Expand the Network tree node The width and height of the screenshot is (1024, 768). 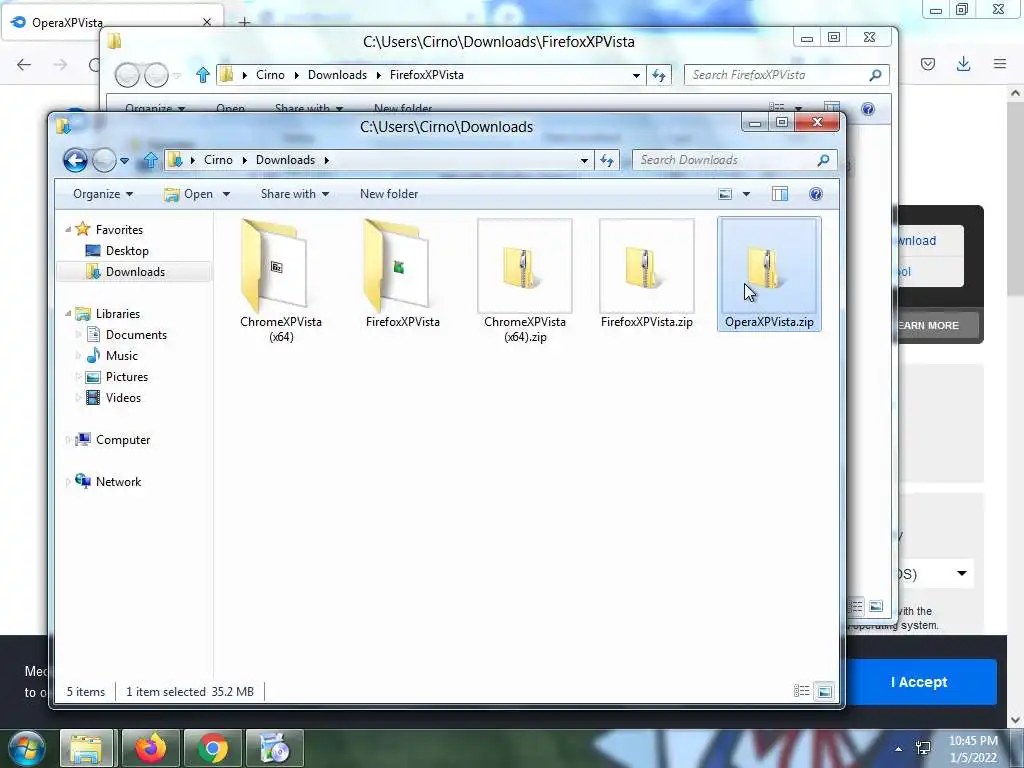coord(68,482)
